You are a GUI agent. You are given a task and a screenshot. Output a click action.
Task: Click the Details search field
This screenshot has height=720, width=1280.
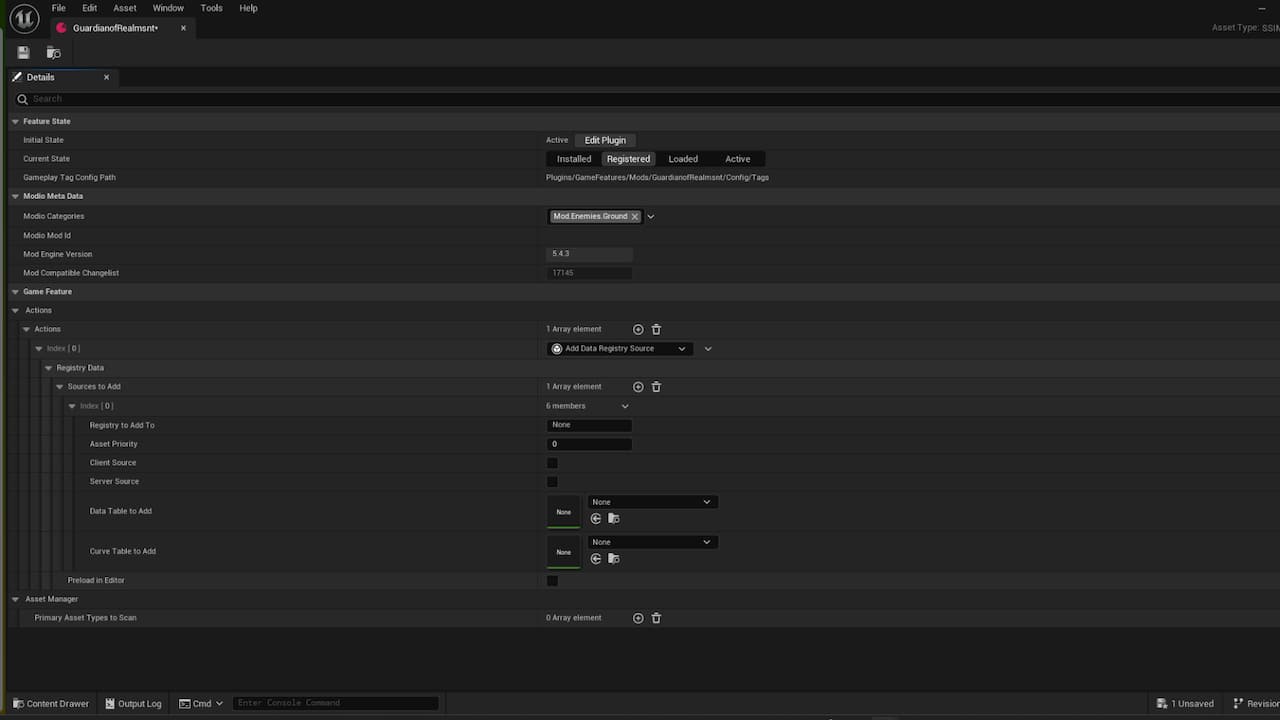(x=646, y=99)
